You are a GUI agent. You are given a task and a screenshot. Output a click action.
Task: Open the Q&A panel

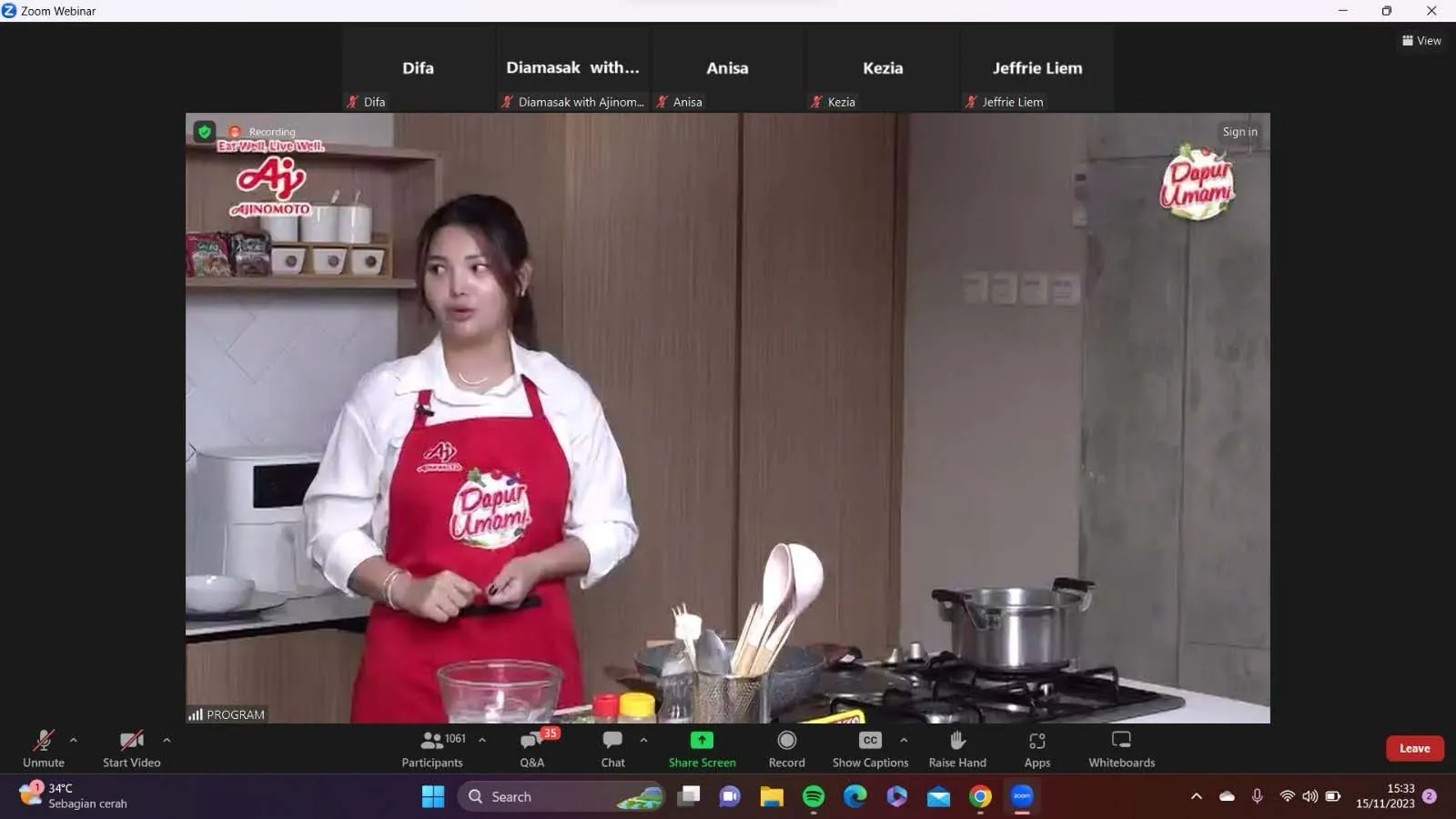532,748
